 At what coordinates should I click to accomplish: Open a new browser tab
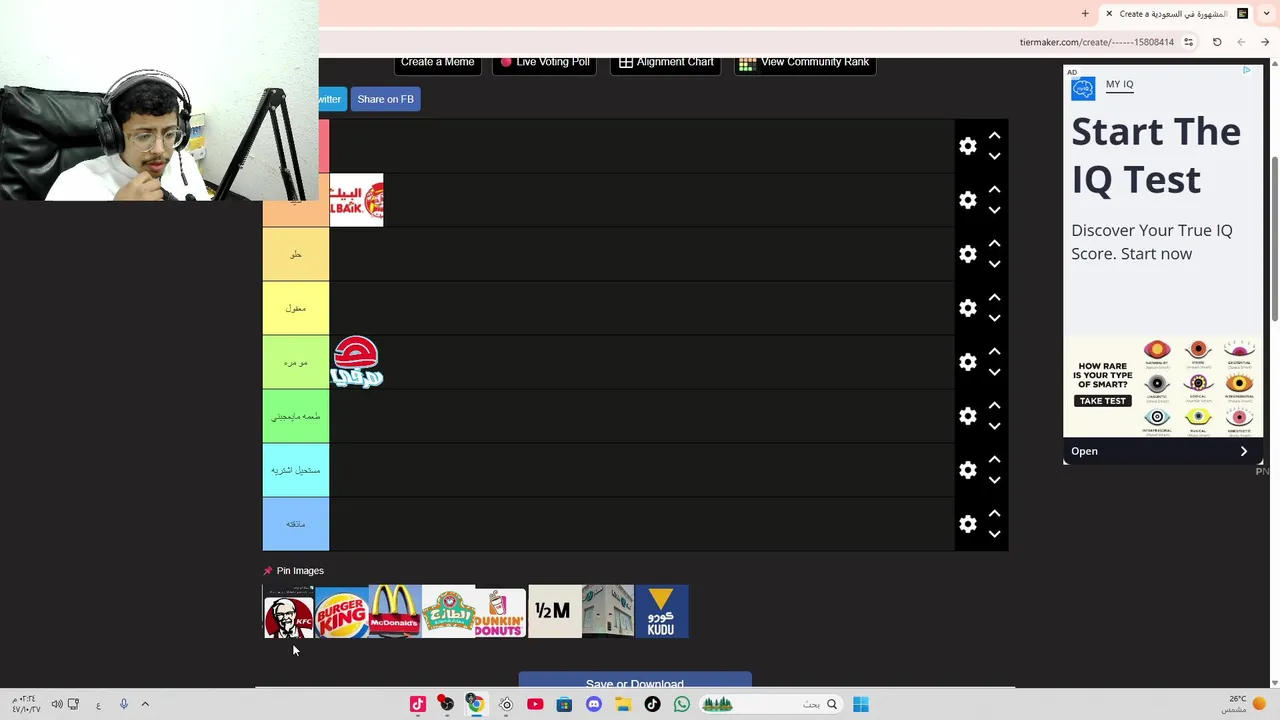(x=1085, y=14)
